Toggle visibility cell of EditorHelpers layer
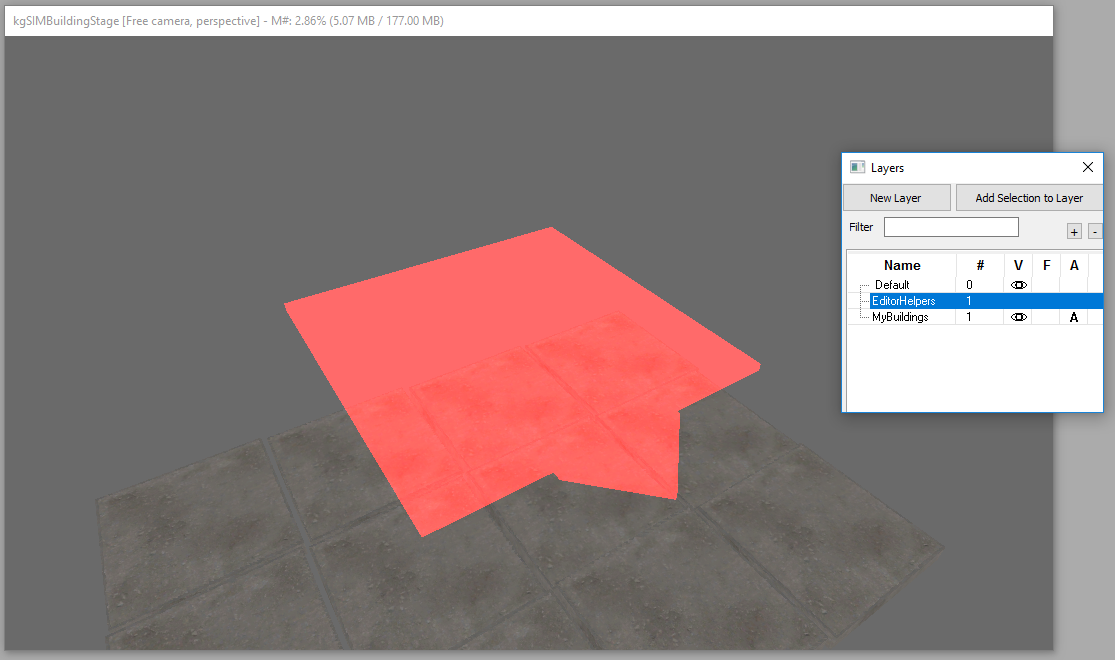The image size is (1115, 660). point(1018,301)
